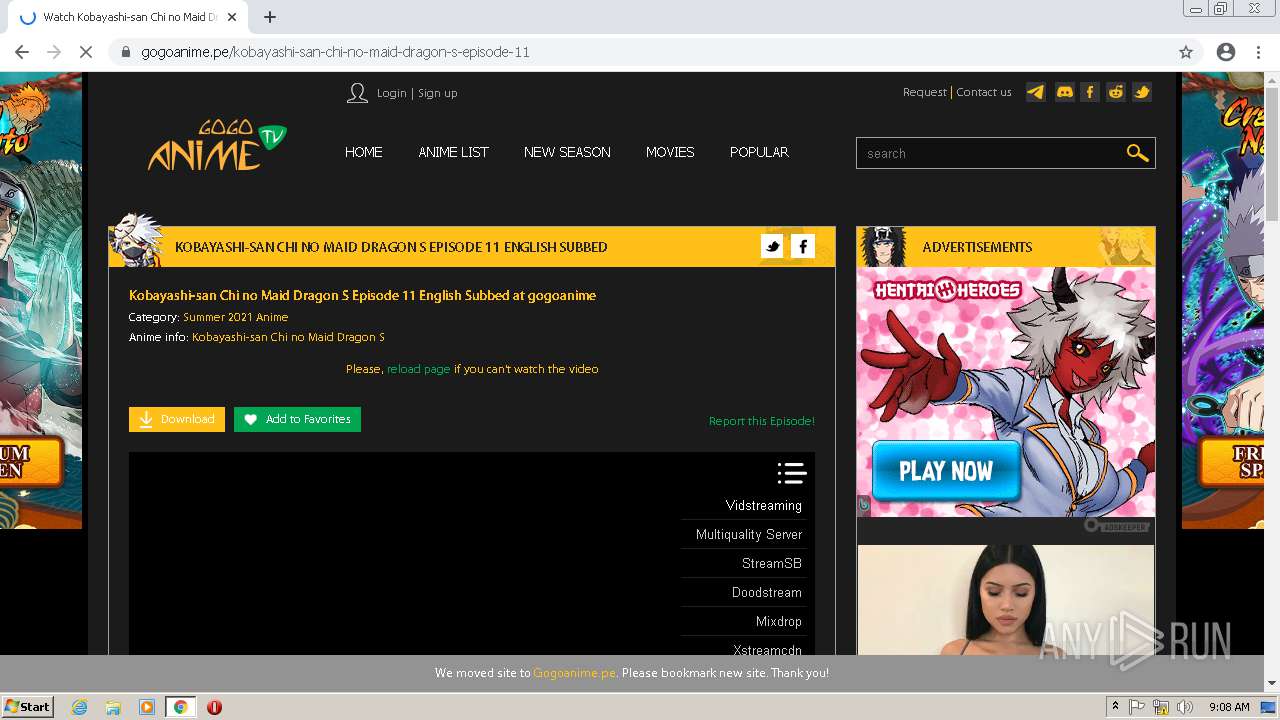This screenshot has width=1280, height=720.
Task: Open POPULAR menu
Action: (759, 152)
